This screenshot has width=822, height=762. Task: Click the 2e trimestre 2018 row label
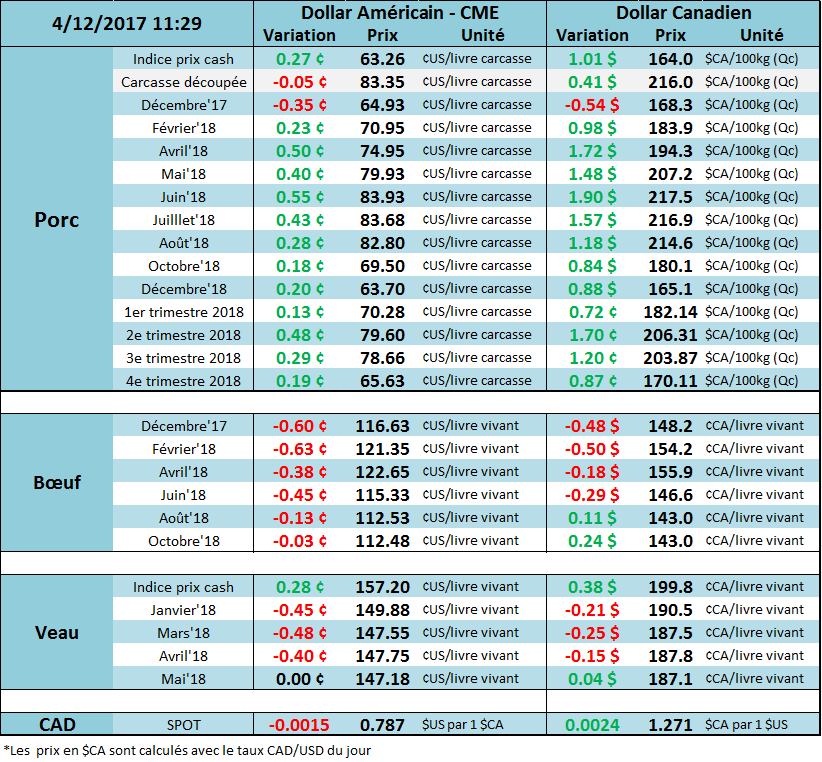click(x=183, y=335)
